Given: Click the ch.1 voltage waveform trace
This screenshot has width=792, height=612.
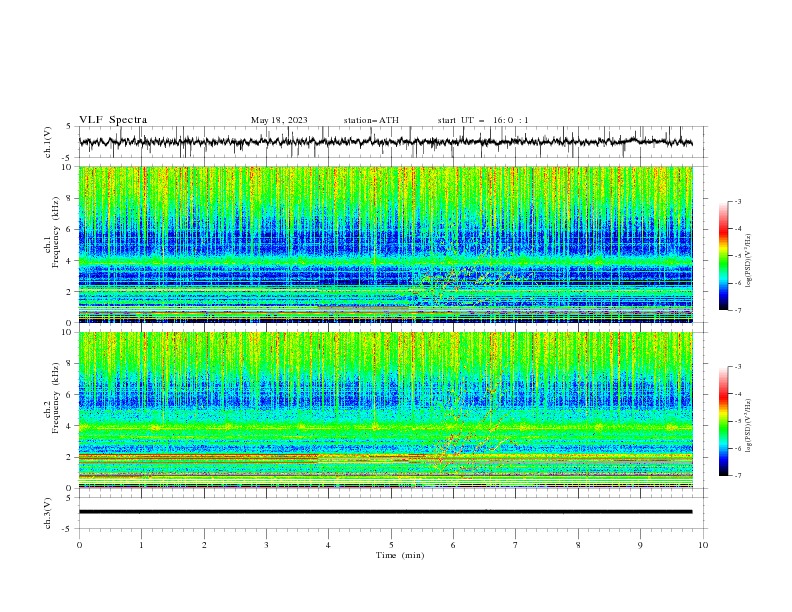Looking at the screenshot, I should tap(385, 142).
